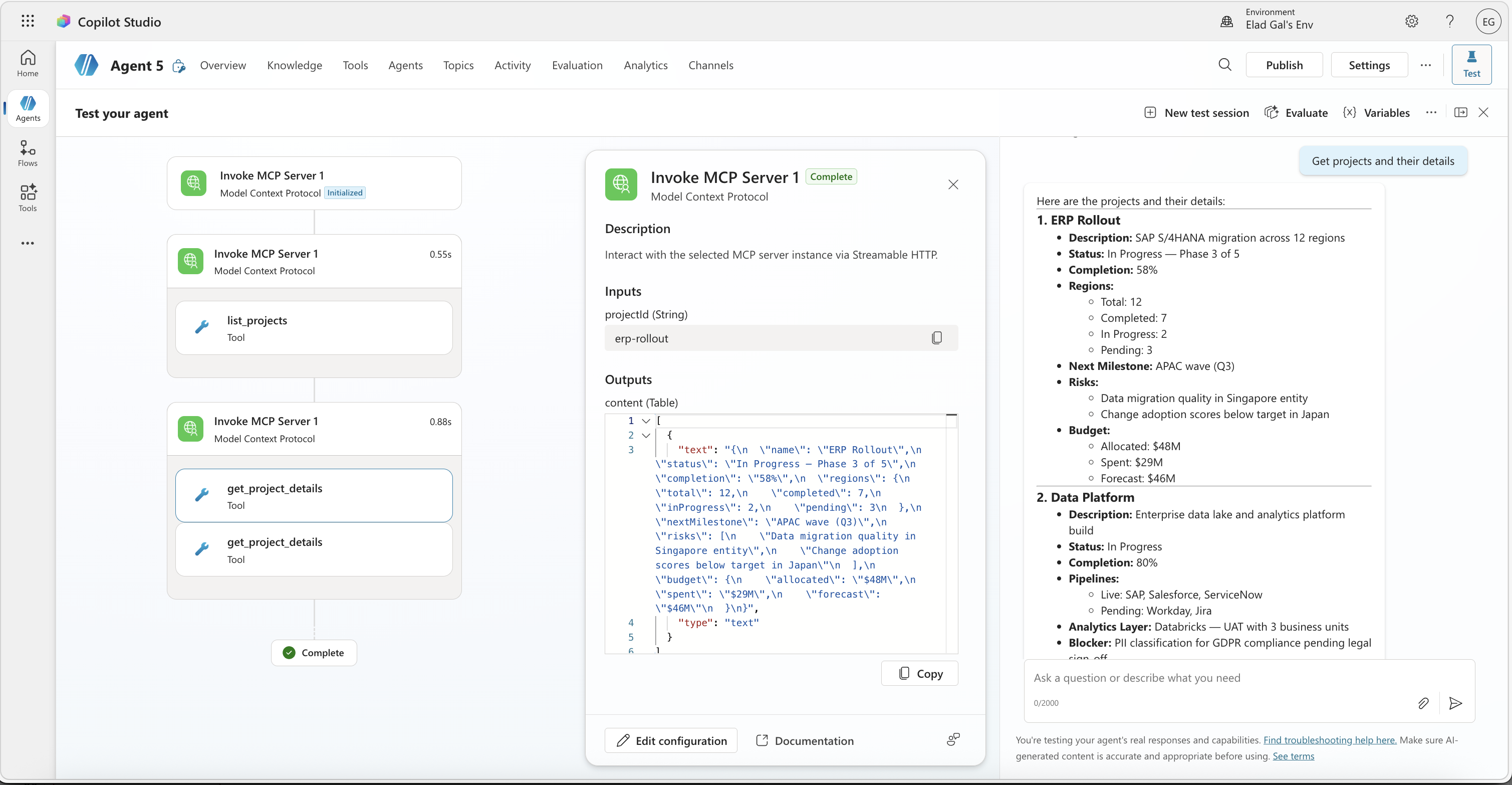Click the Edit configuration button
The image size is (1512, 785).
(x=671, y=740)
